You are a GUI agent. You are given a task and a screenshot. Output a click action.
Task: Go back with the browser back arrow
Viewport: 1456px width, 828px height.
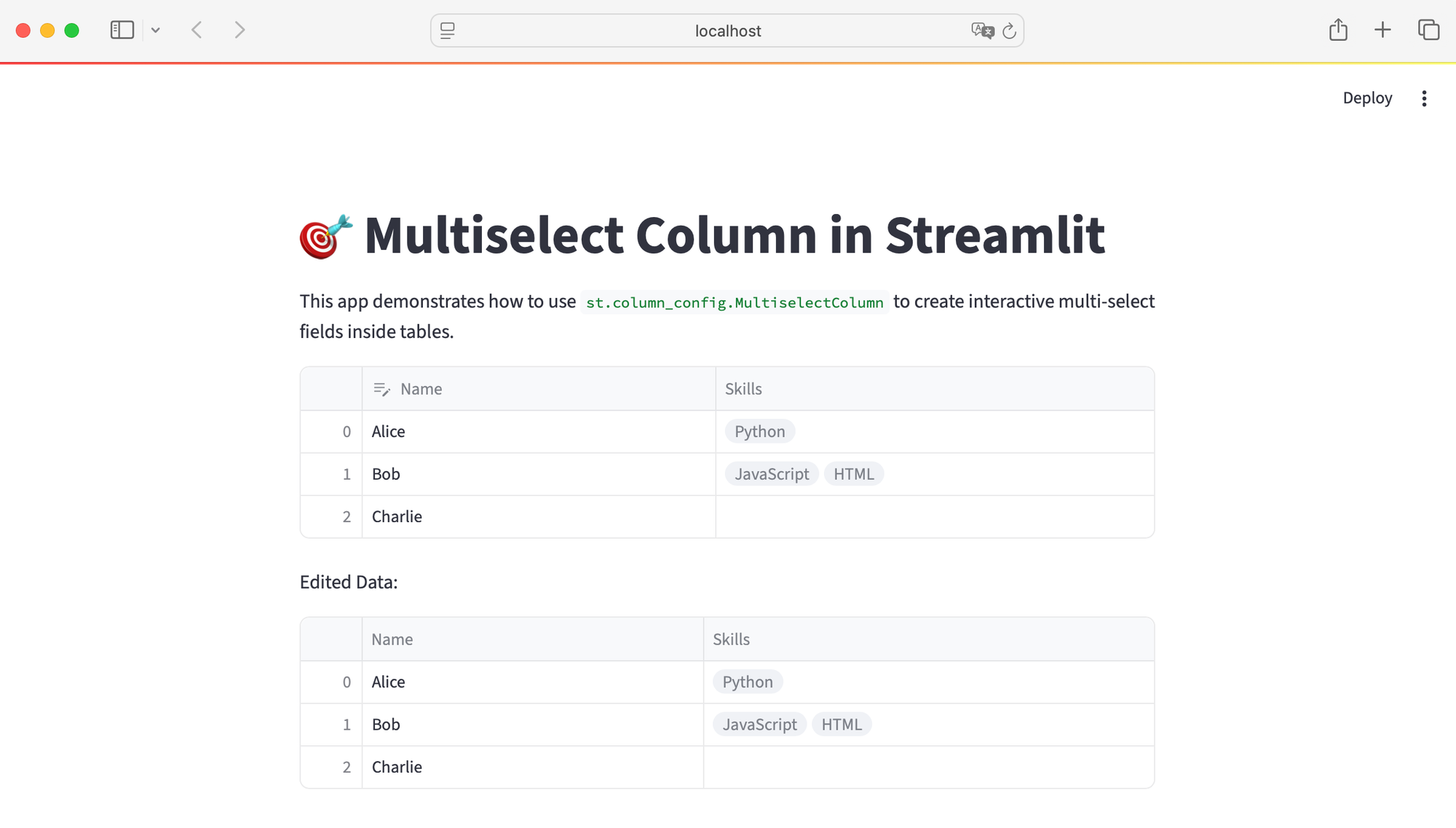(x=197, y=30)
